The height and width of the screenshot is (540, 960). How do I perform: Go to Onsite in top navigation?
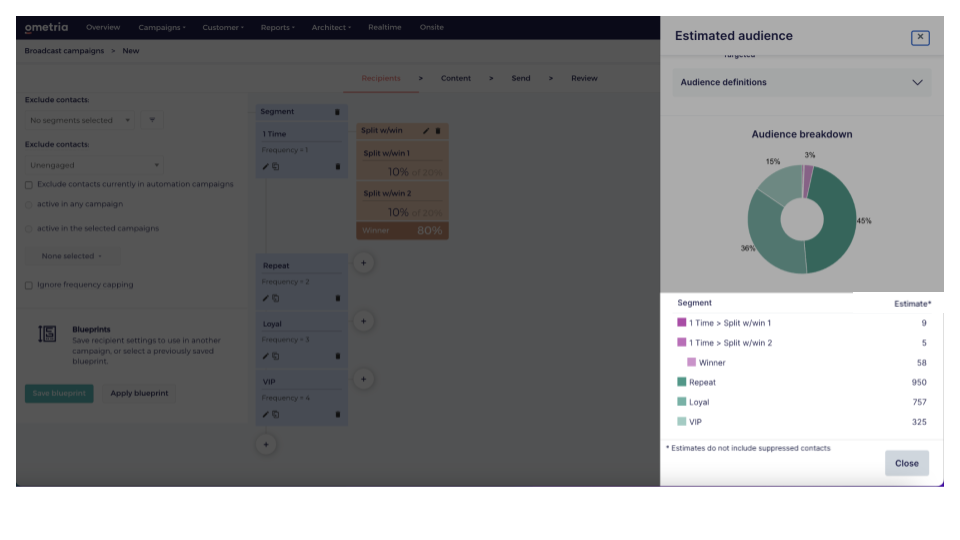[x=432, y=28]
